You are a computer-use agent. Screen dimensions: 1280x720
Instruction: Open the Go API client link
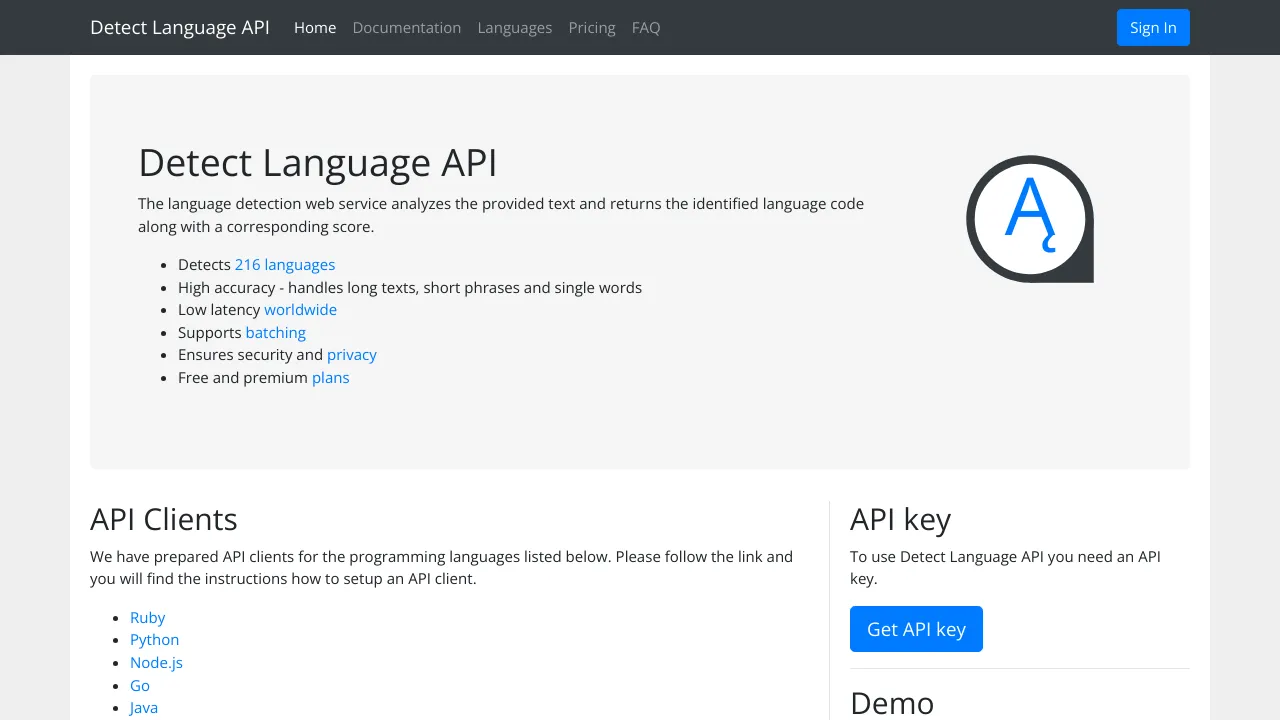pos(140,686)
